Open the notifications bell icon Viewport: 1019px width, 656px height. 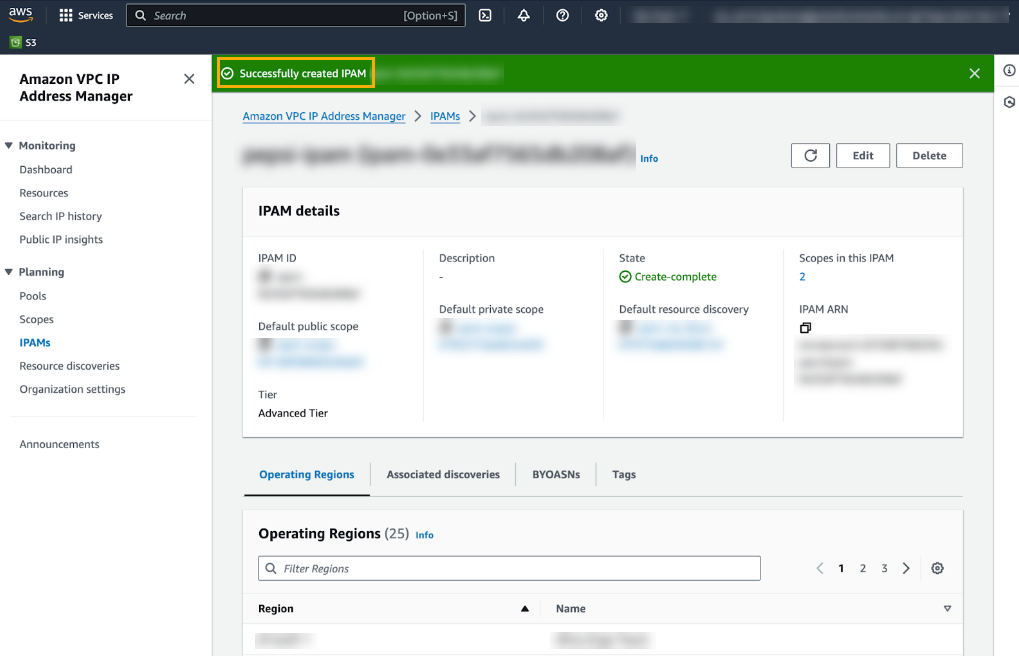(524, 16)
